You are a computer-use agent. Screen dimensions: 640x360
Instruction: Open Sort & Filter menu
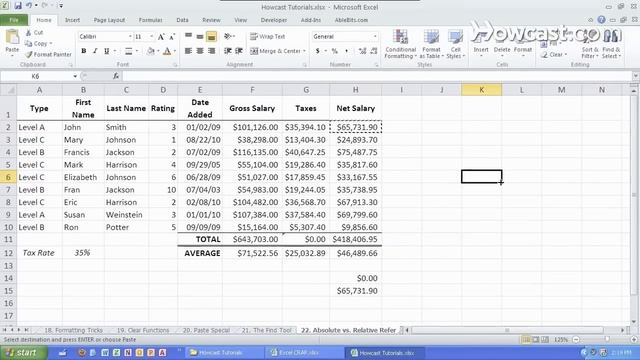(x=589, y=45)
